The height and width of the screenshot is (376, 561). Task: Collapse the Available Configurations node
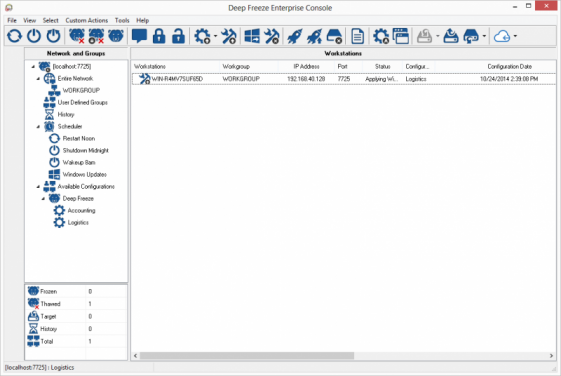coord(38,187)
